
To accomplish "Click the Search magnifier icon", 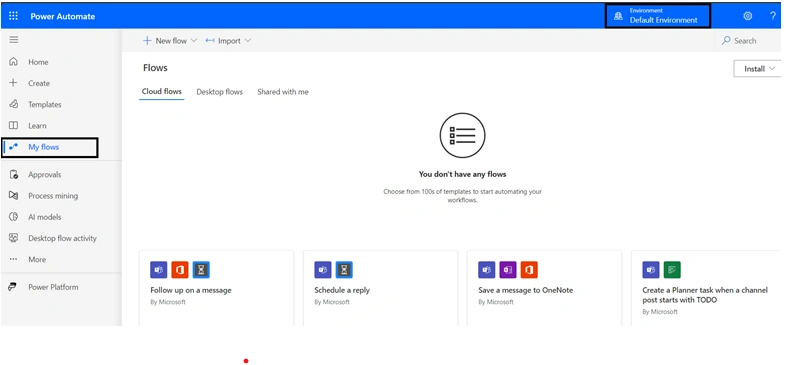I will pos(725,41).
